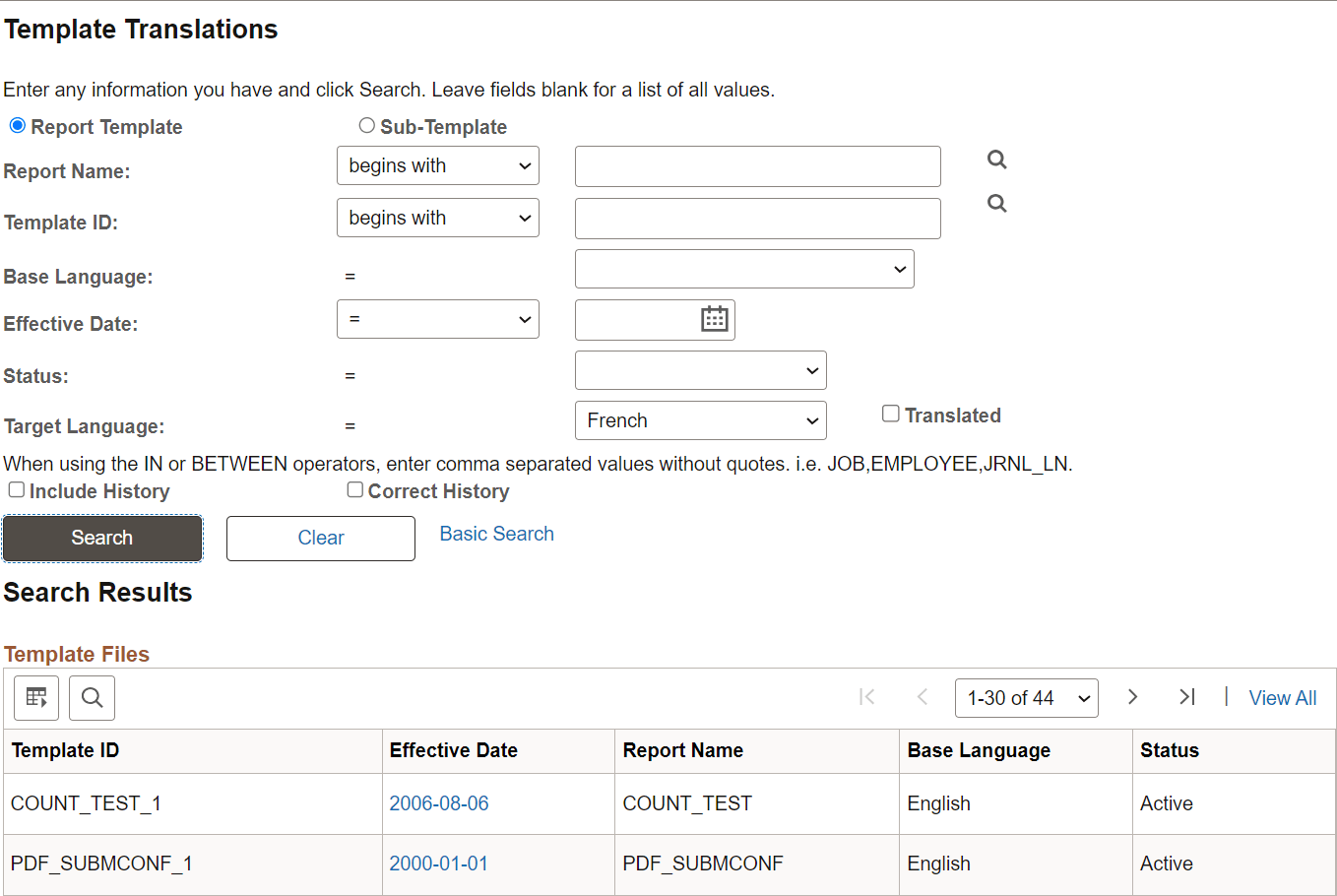Click the first page arrow in results grid
Screen dimensions: 1337x896
[867, 696]
